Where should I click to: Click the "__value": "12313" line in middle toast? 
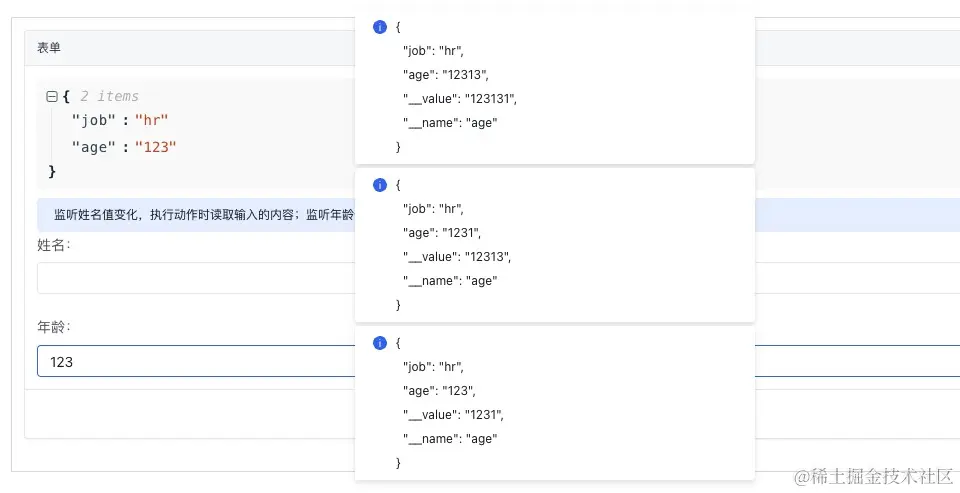(456, 256)
